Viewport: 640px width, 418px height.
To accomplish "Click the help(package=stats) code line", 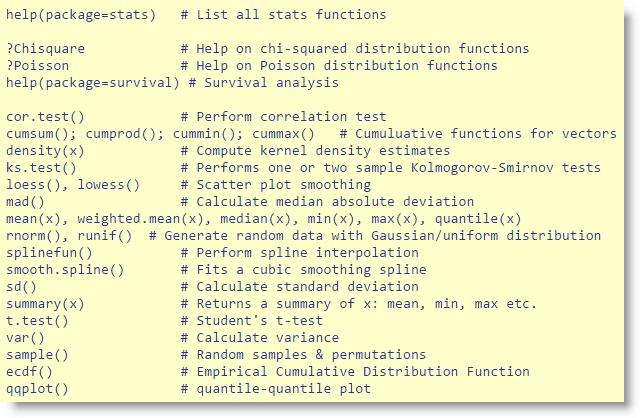I will pyautogui.click(x=81, y=15).
